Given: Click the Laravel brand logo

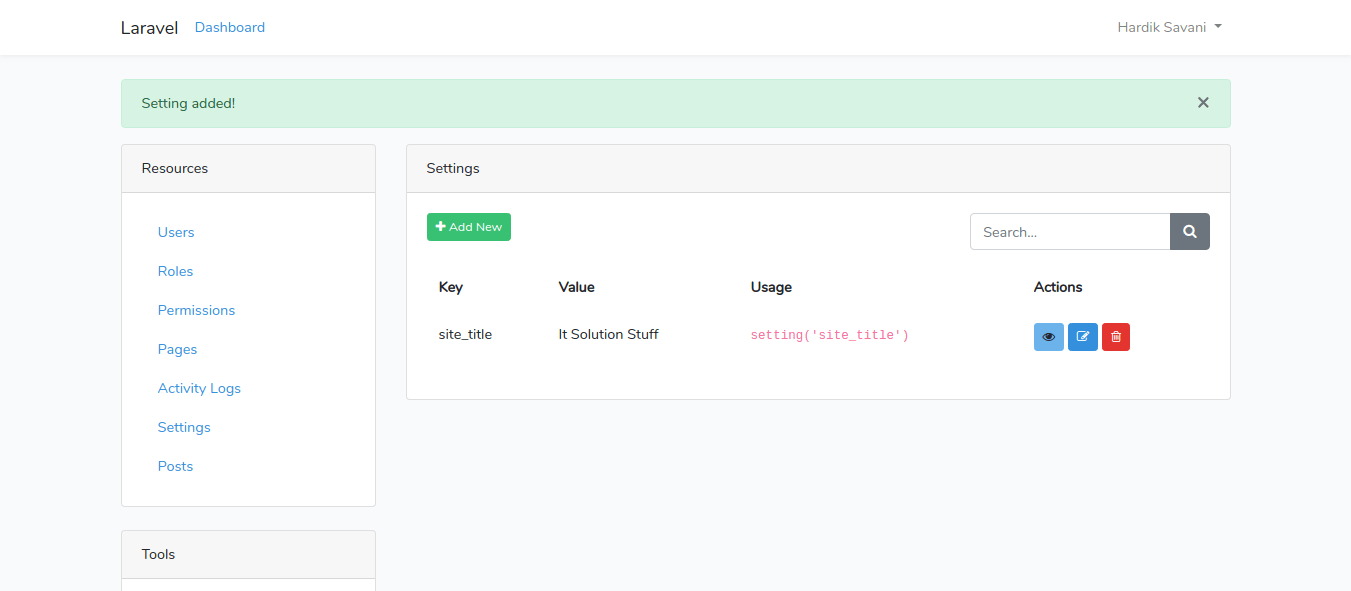Looking at the screenshot, I should point(149,28).
